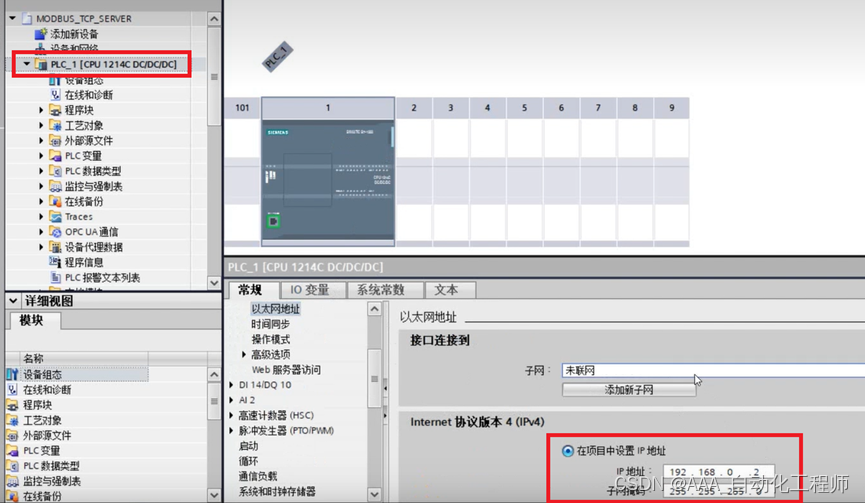Image resolution: width=865 pixels, height=503 pixels.
Task: Click the 工艺对象 folder icon in project tree
Action: [55, 126]
